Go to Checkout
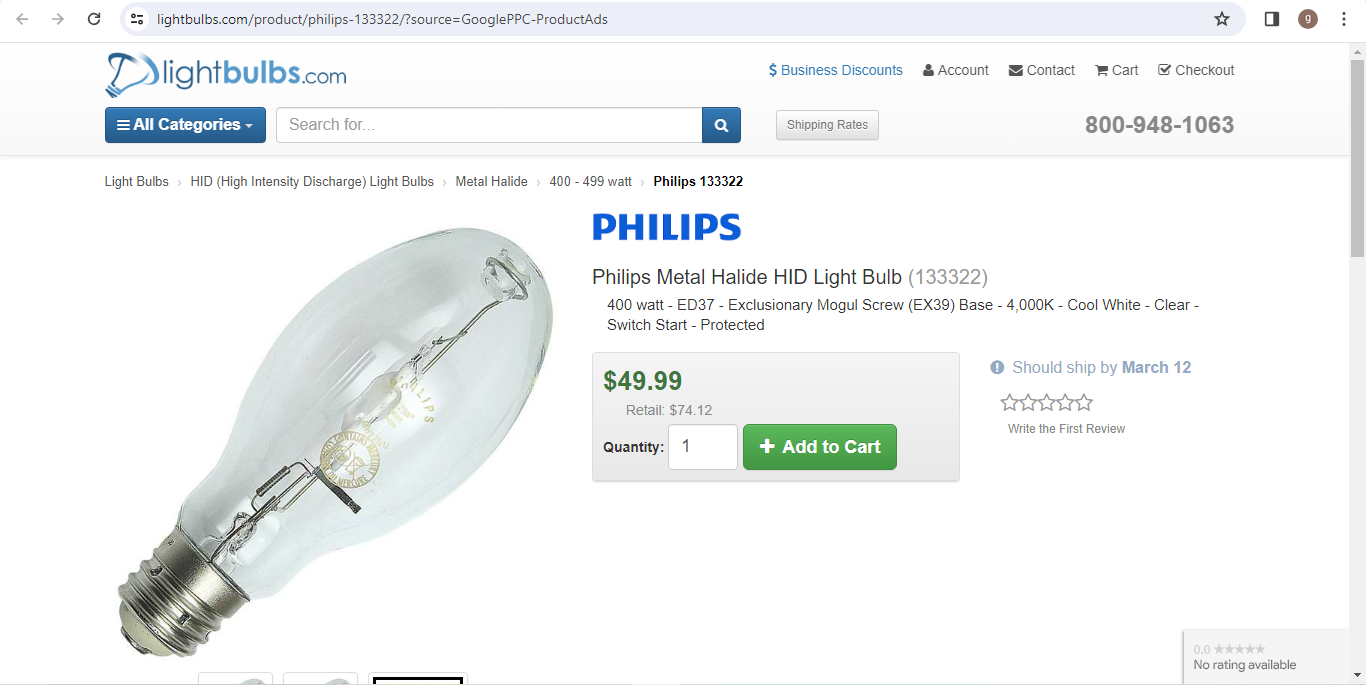The width and height of the screenshot is (1366, 685). point(1196,70)
